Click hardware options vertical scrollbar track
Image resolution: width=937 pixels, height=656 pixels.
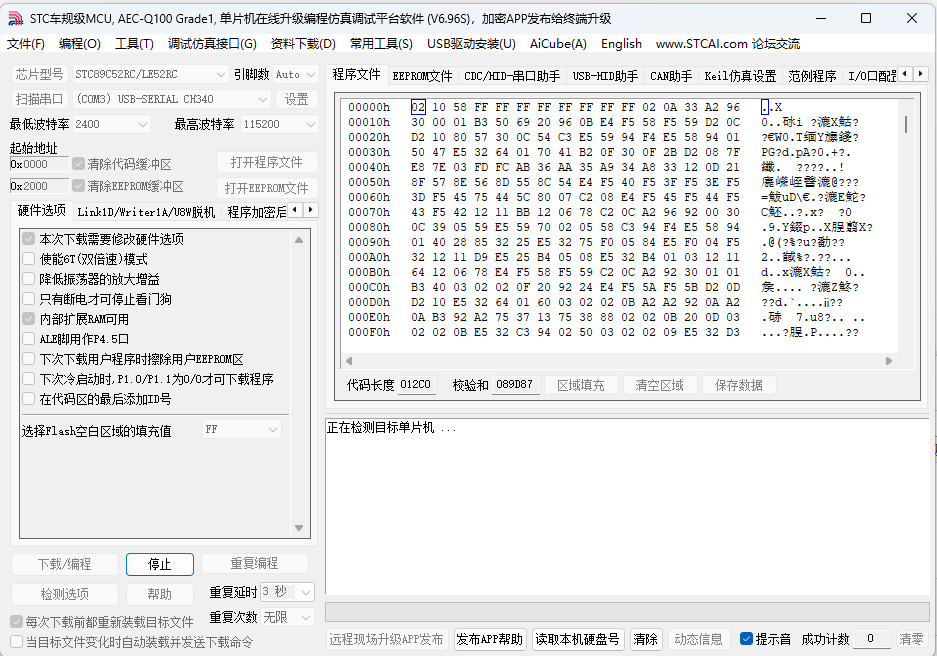pos(299,384)
